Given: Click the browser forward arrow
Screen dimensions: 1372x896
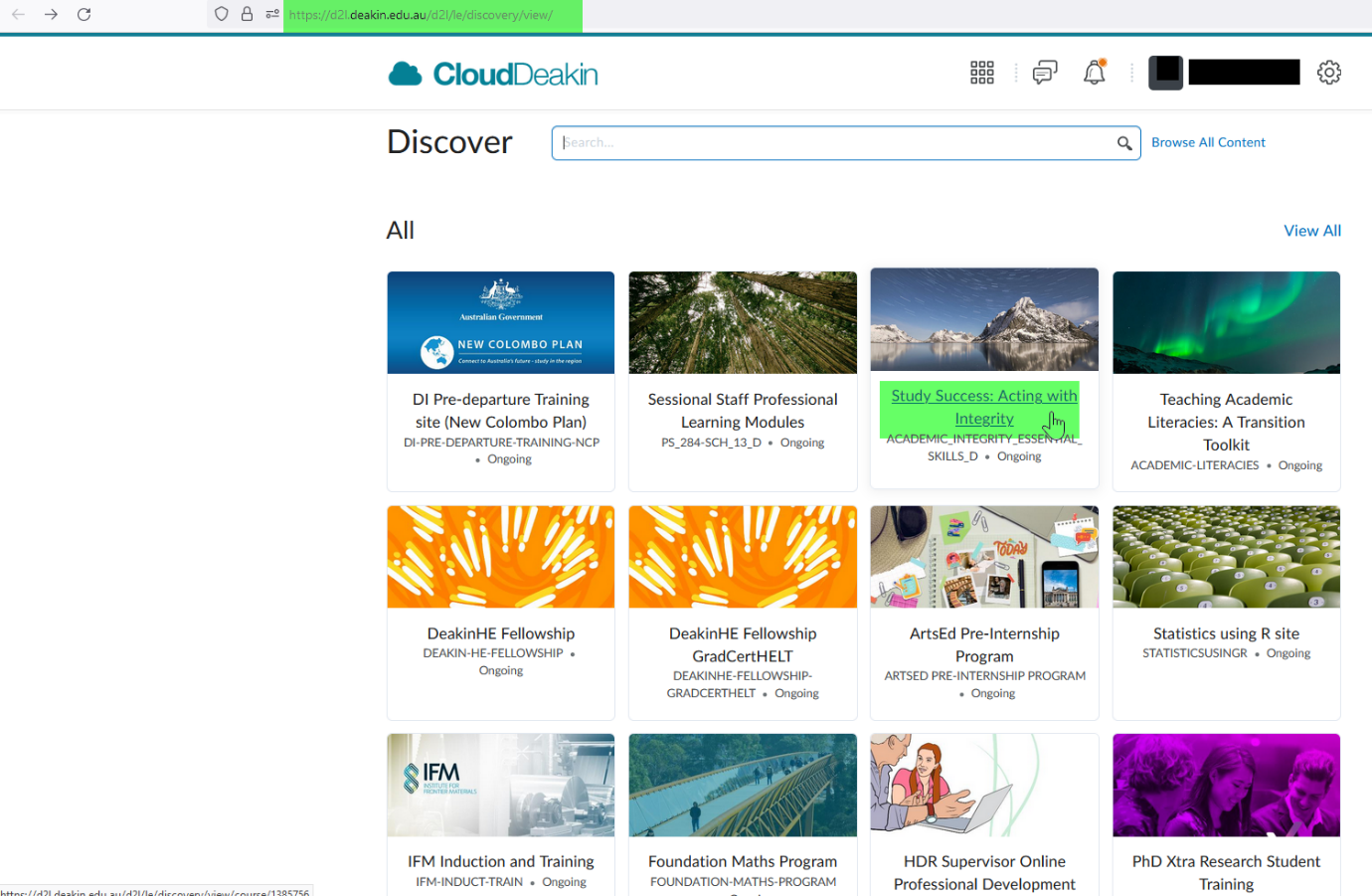Looking at the screenshot, I should (51, 14).
